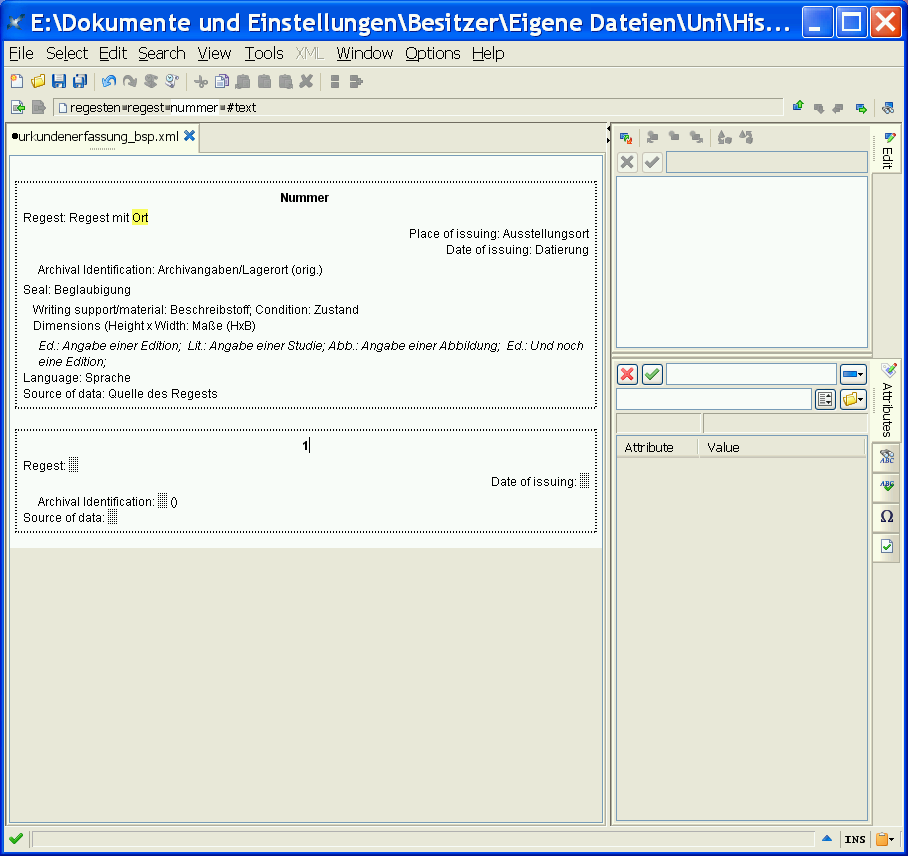Select the Edit side tab
Image resolution: width=908 pixels, height=856 pixels.
[887, 149]
